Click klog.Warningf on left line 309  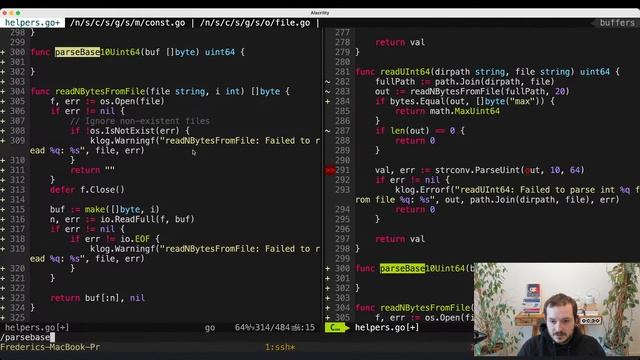coord(124,141)
